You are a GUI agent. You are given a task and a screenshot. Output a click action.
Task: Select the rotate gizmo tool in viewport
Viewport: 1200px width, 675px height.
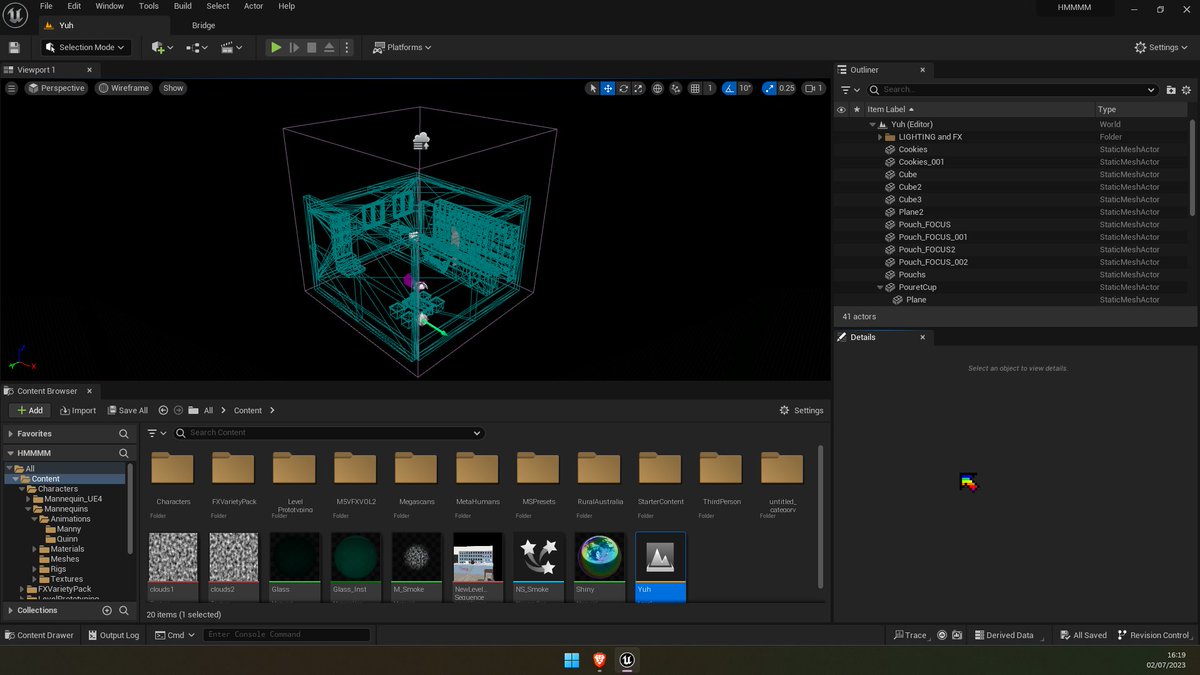pyautogui.click(x=624, y=88)
